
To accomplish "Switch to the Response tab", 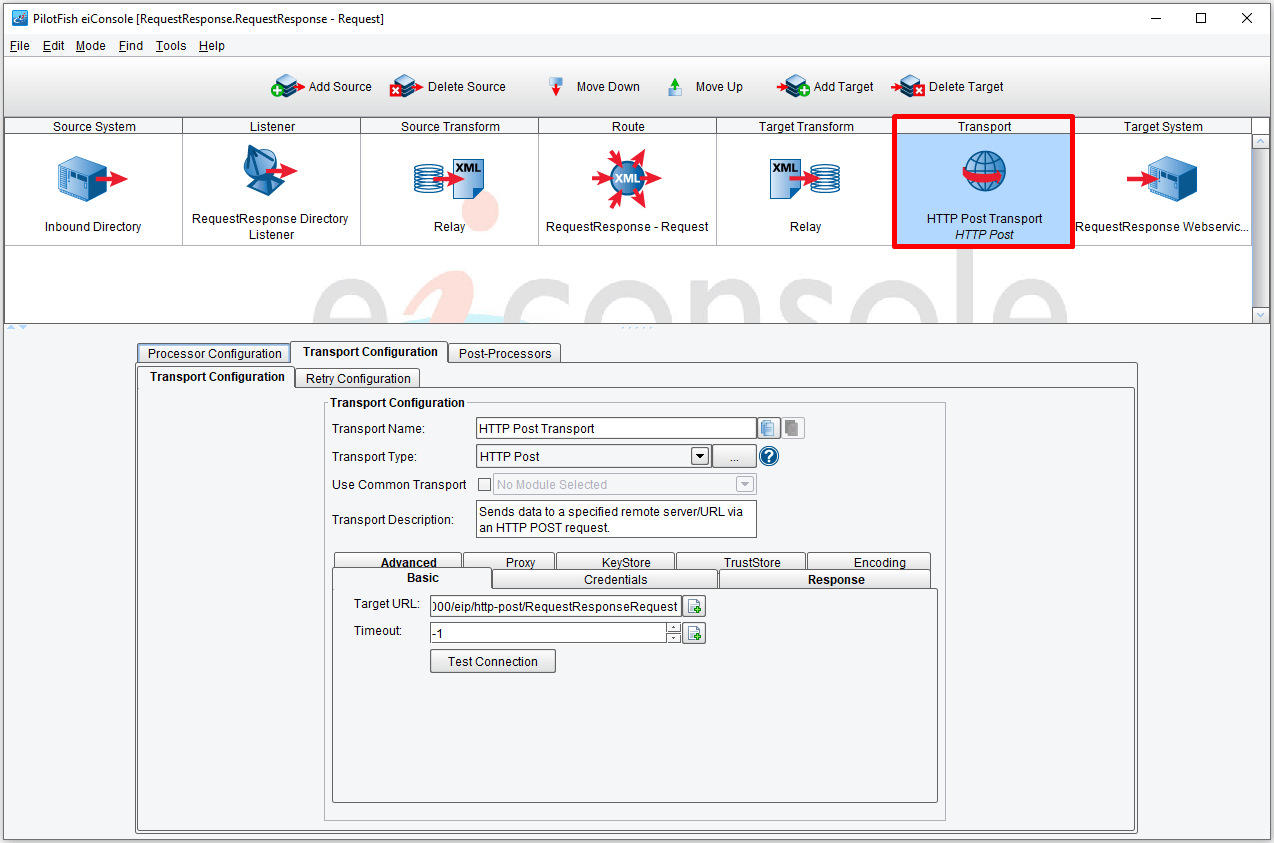I will (x=825, y=579).
